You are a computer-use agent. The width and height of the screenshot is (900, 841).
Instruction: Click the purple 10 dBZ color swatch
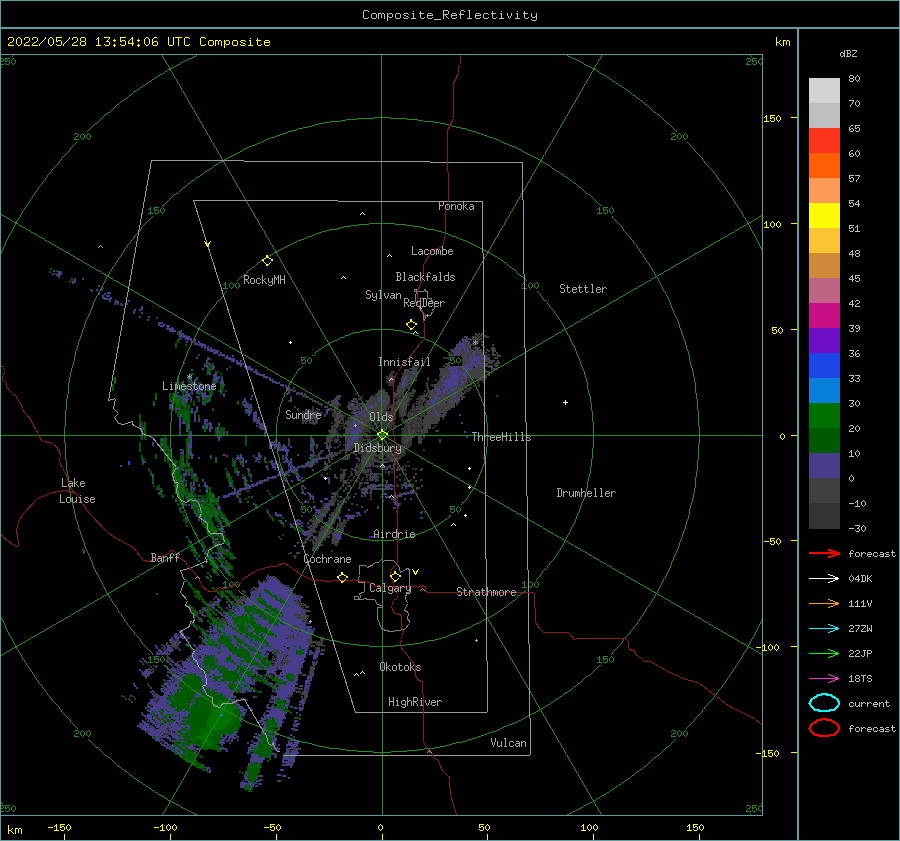(824, 466)
